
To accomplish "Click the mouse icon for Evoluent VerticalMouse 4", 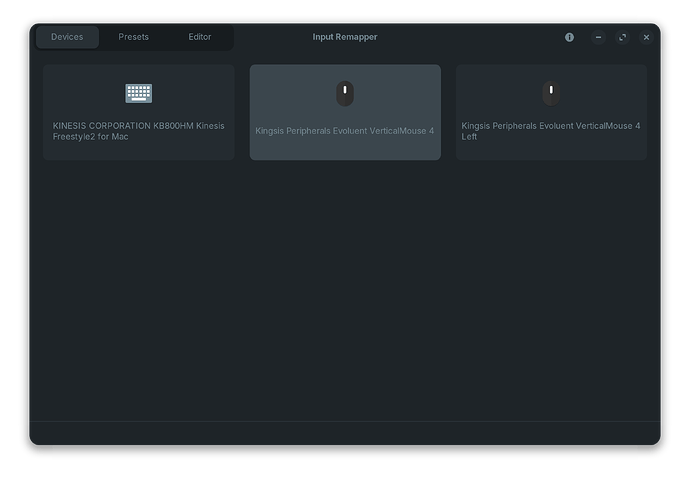I will coord(344,94).
